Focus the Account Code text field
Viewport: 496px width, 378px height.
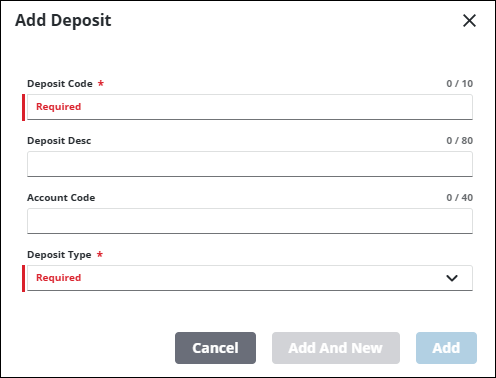pos(250,221)
